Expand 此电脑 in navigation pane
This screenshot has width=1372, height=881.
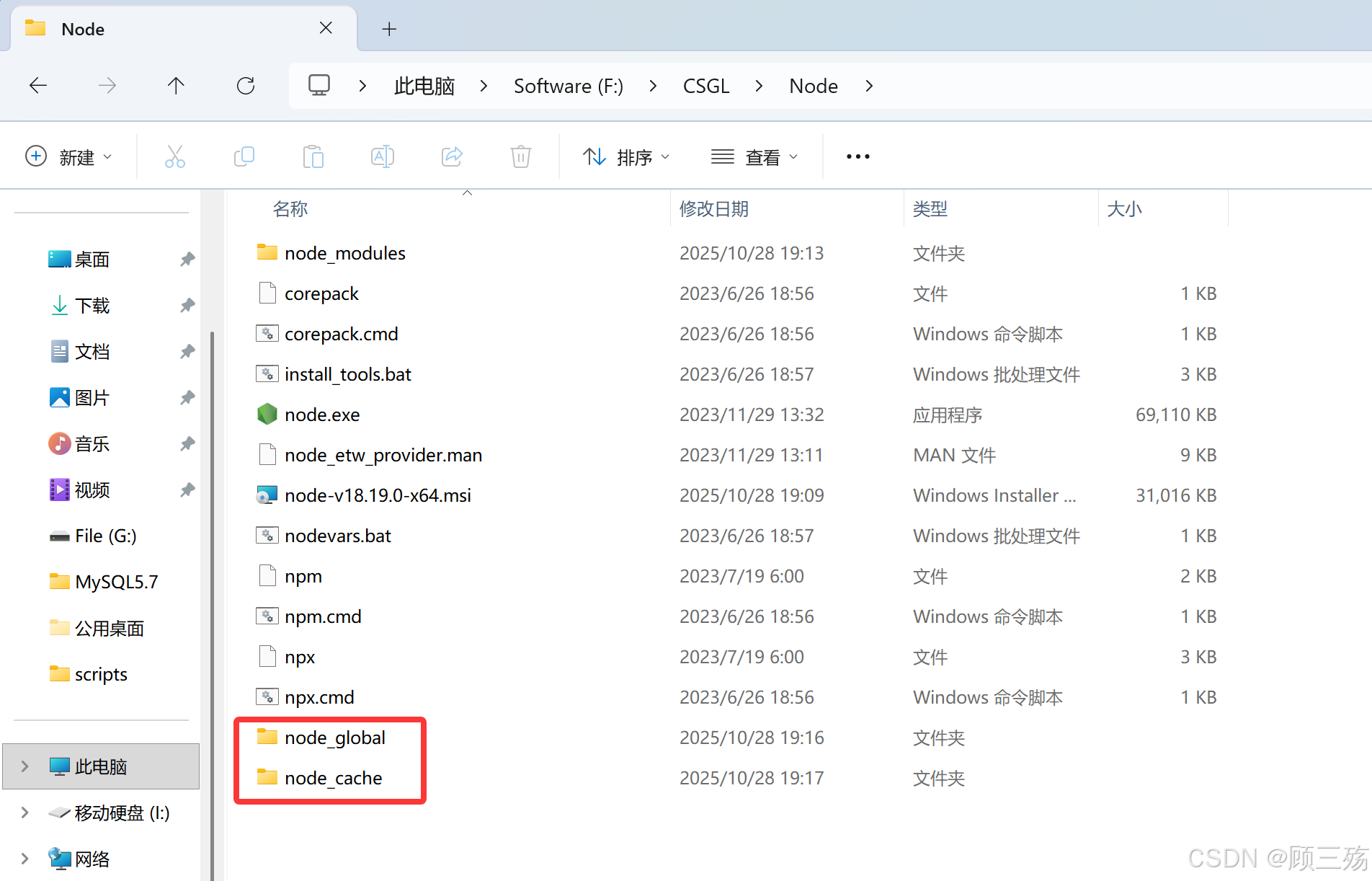(25, 766)
